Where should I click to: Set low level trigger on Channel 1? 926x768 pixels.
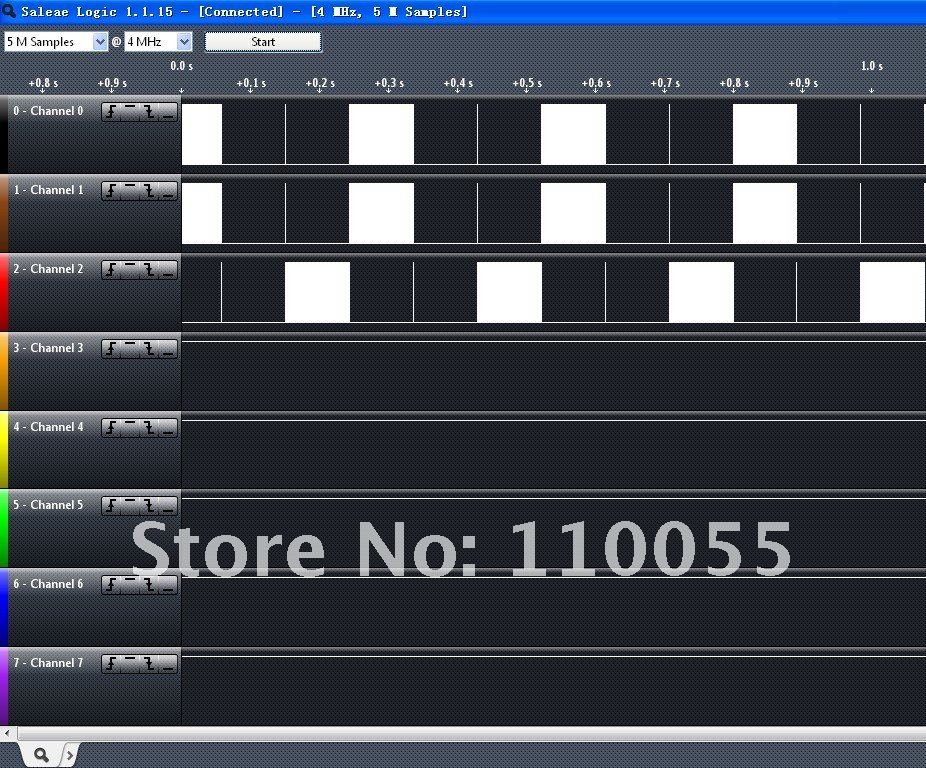168,191
